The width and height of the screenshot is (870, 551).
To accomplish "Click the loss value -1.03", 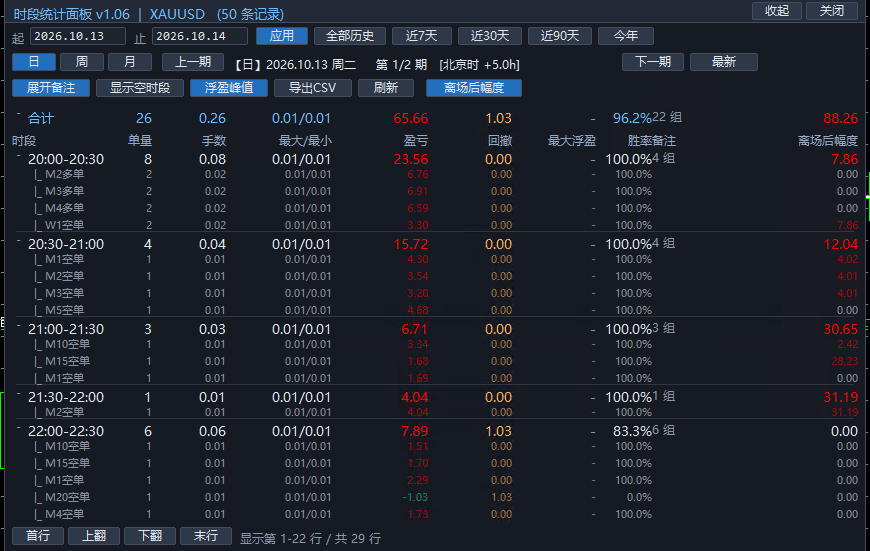I will (415, 497).
